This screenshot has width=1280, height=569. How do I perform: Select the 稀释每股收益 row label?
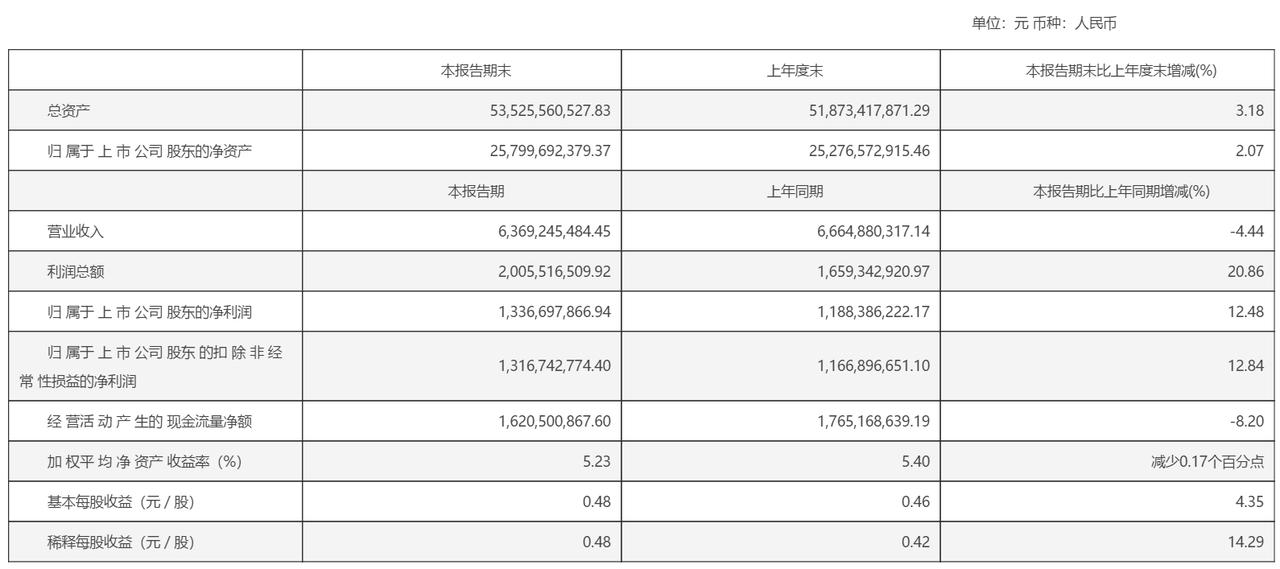click(121, 542)
